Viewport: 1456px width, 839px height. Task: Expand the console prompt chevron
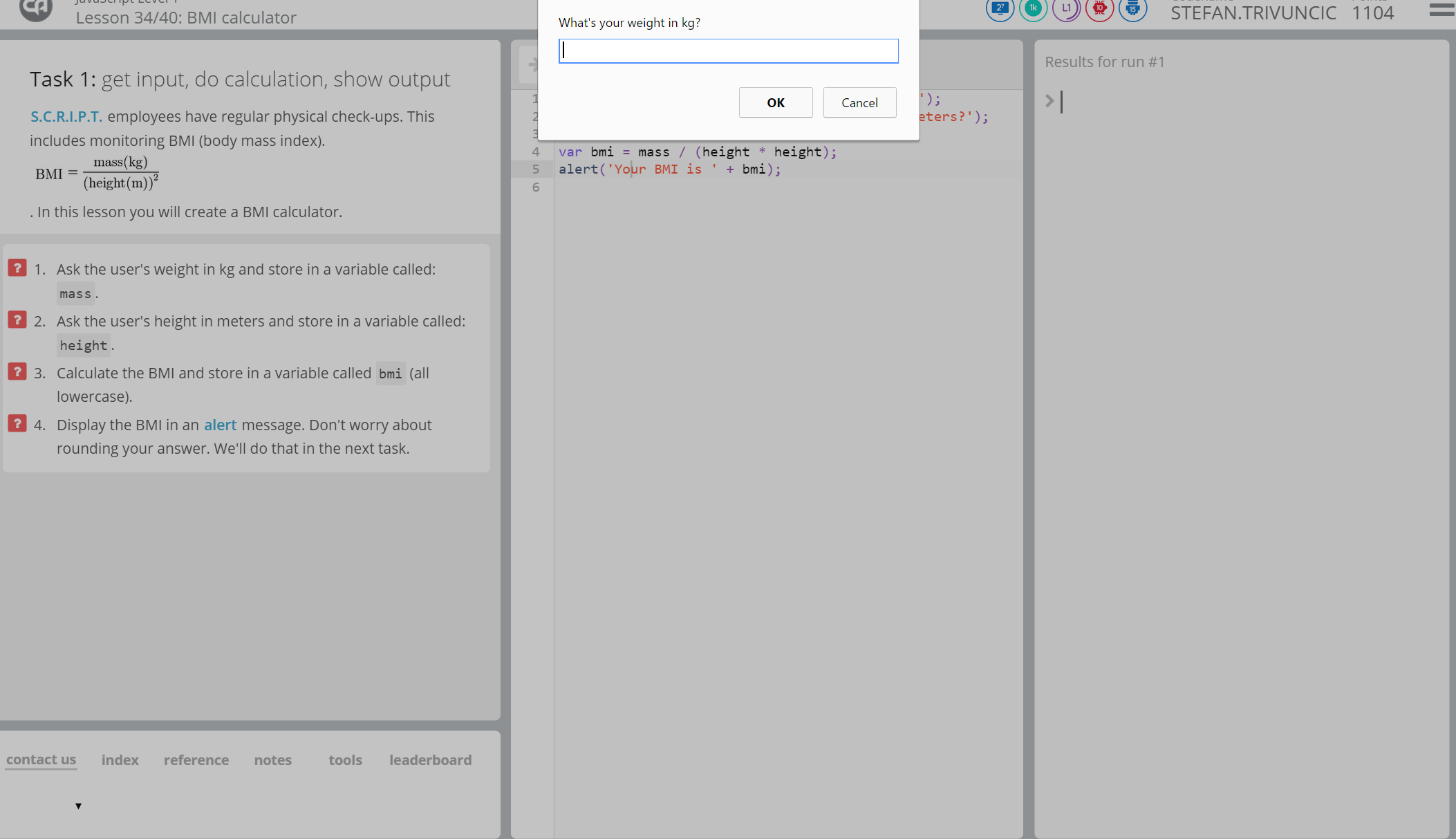[1049, 101]
